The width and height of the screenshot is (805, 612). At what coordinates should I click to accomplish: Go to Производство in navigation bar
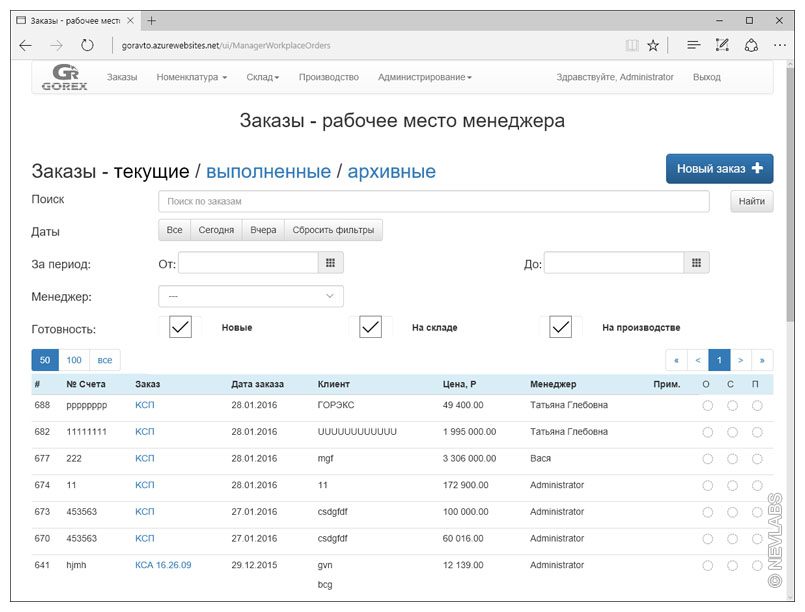(328, 77)
